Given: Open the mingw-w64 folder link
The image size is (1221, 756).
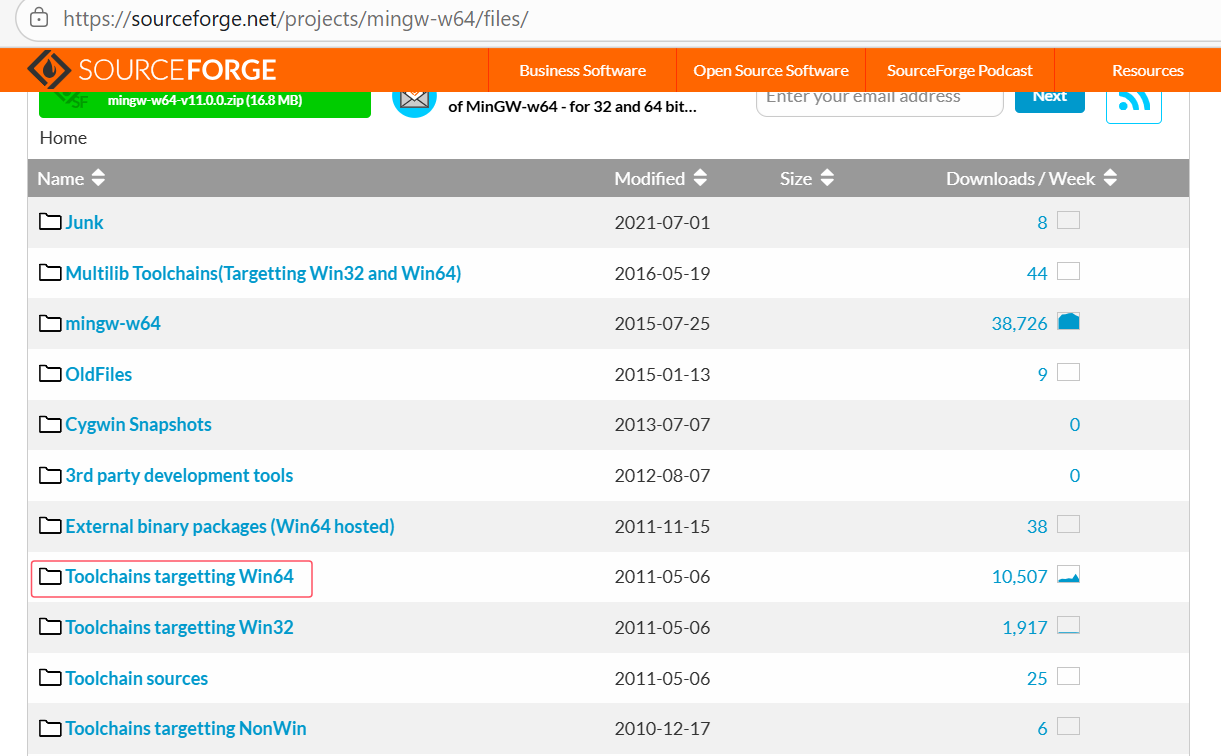Looking at the screenshot, I should [x=113, y=323].
